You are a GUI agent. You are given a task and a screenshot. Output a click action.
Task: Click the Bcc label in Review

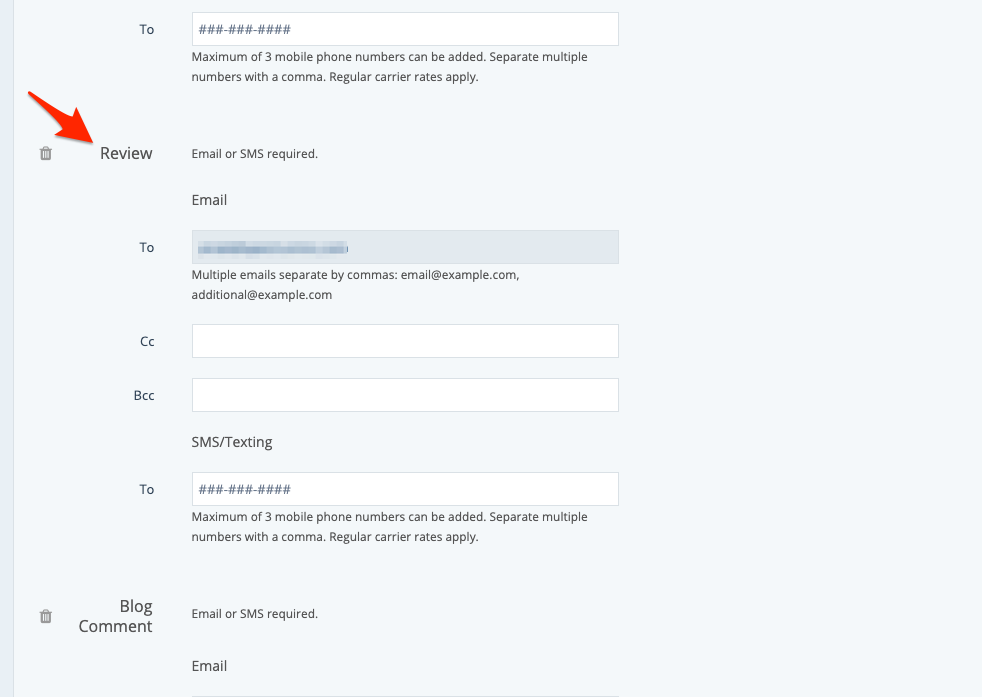click(144, 396)
